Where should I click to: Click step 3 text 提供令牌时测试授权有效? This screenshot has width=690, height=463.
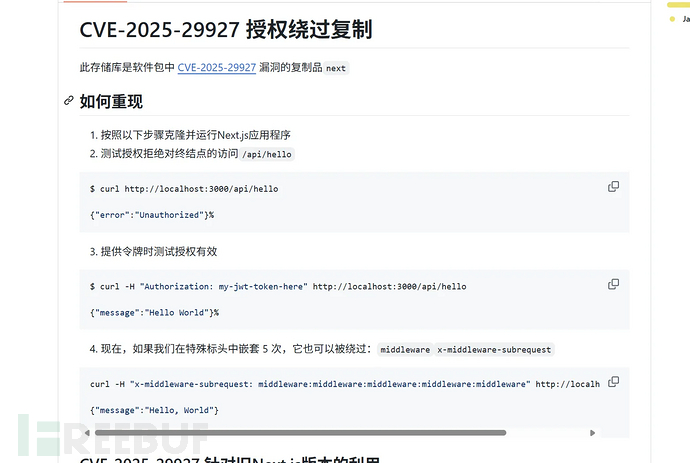[159, 252]
